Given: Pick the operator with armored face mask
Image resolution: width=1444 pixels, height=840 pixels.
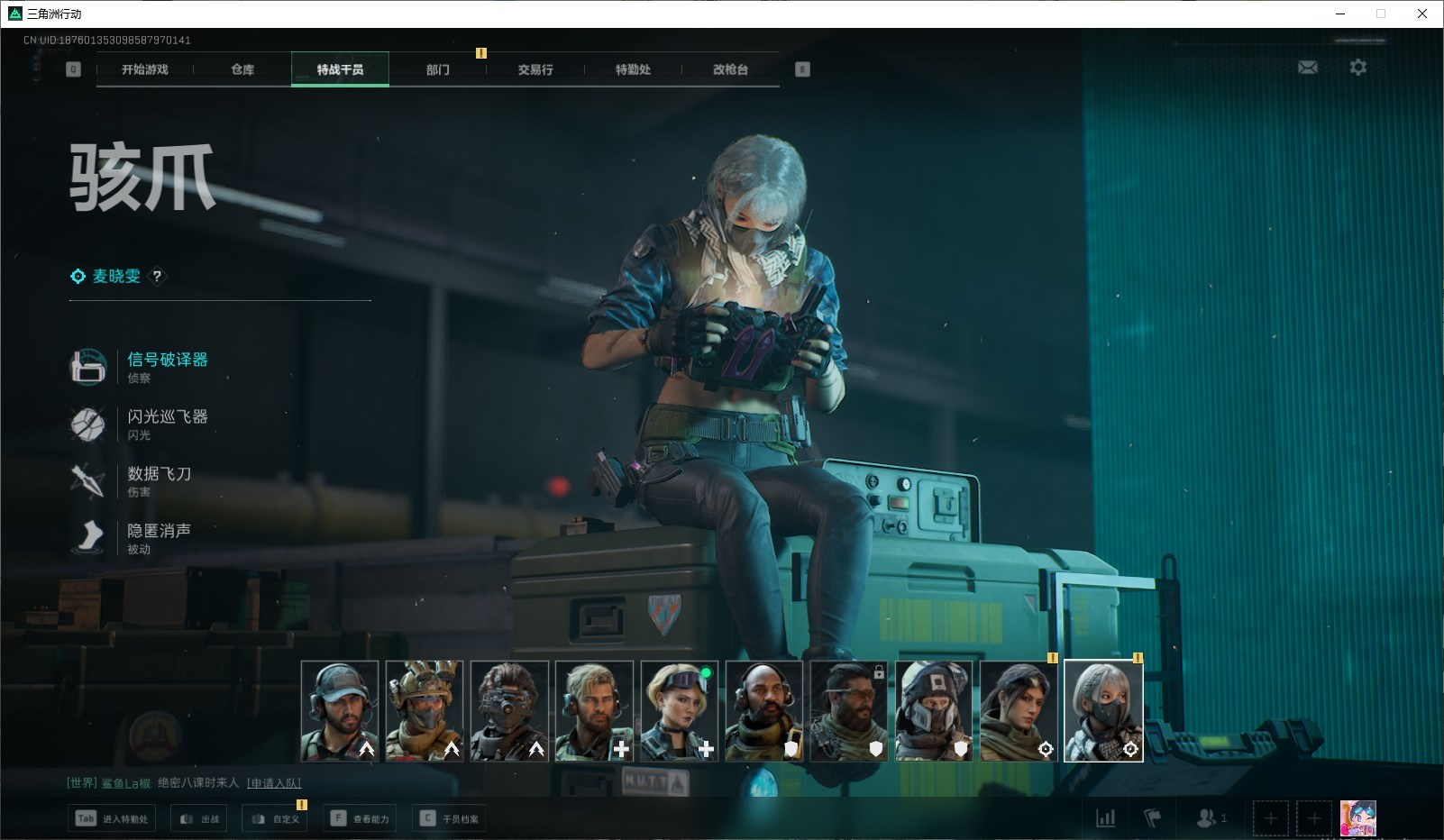Looking at the screenshot, I should tap(934, 711).
